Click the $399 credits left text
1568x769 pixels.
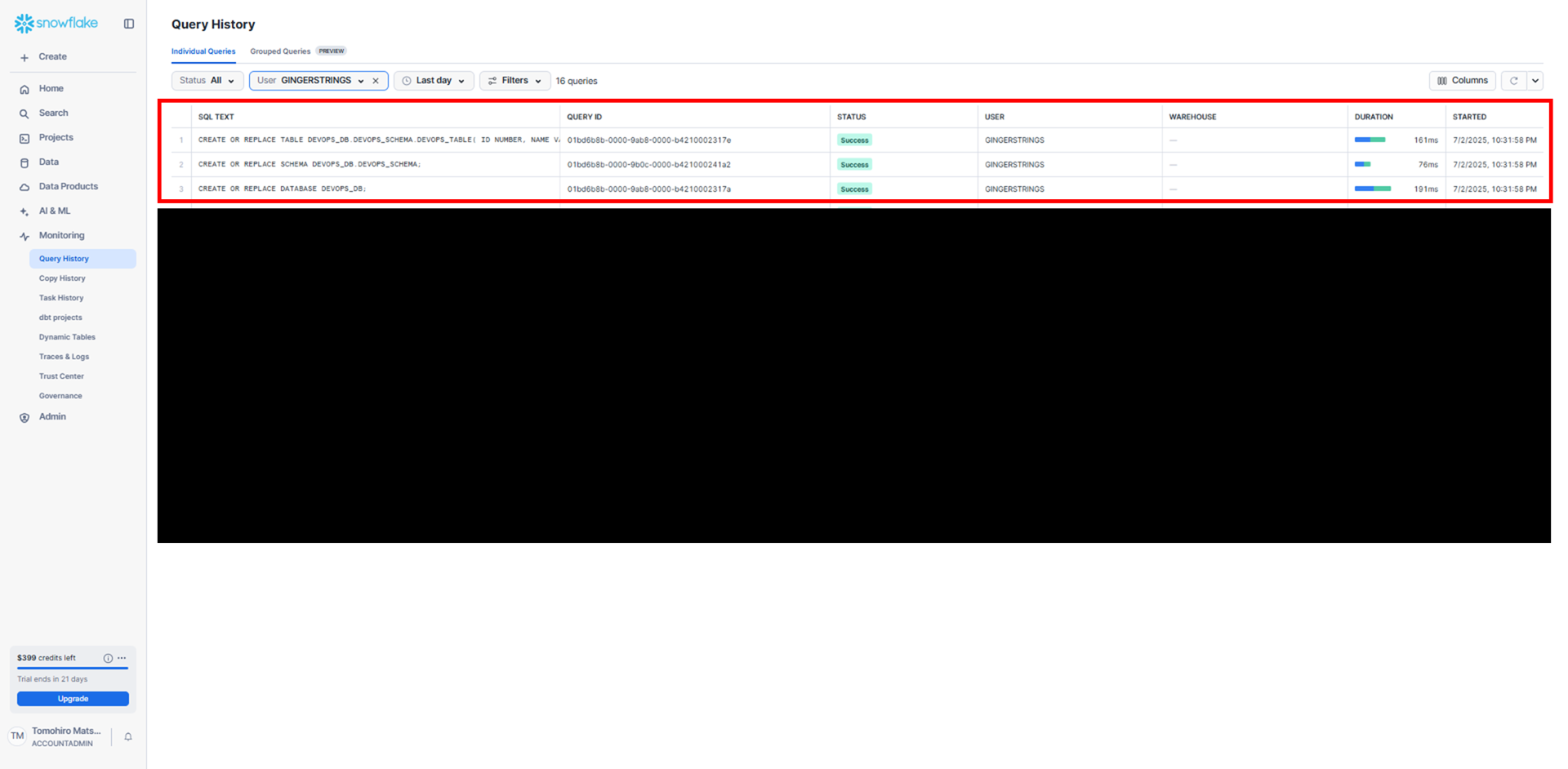pyautogui.click(x=47, y=658)
